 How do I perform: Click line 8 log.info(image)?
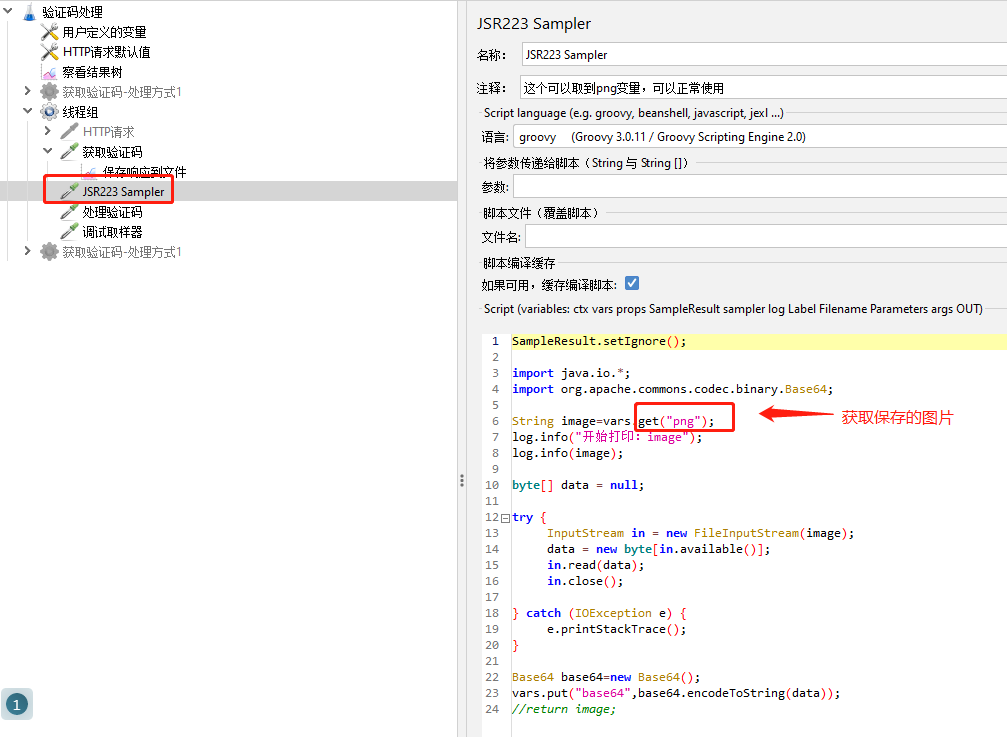pyautogui.click(x=568, y=453)
